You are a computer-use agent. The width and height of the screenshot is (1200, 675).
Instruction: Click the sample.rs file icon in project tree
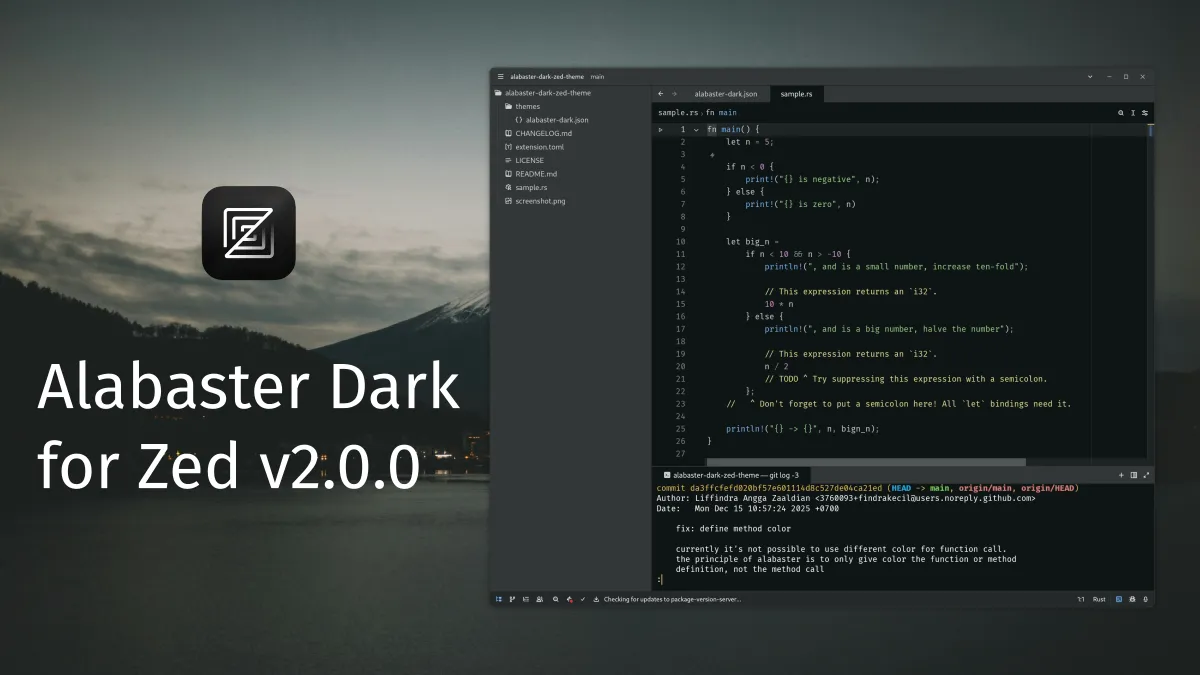coord(509,187)
